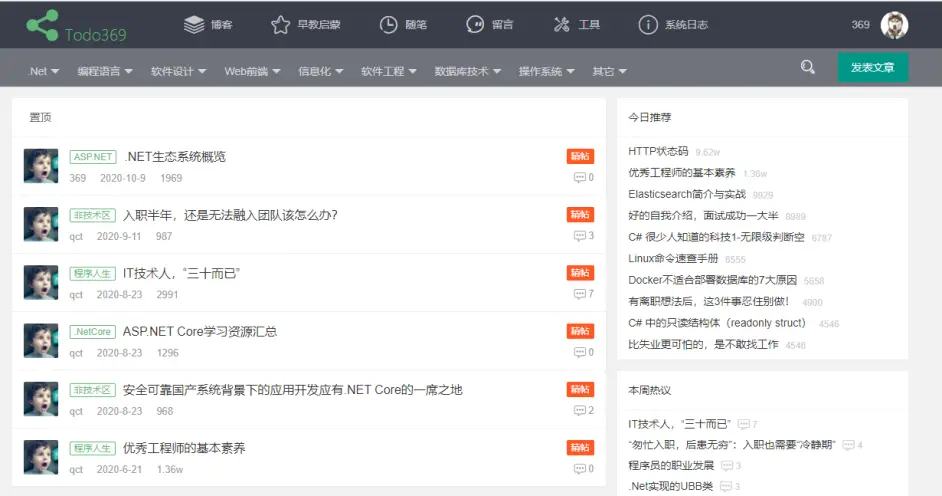The height and width of the screenshot is (496, 942).
Task: Click 精帖 badge on ASP.NET Core学习资源汇总 post
Action: pyautogui.click(x=580, y=331)
